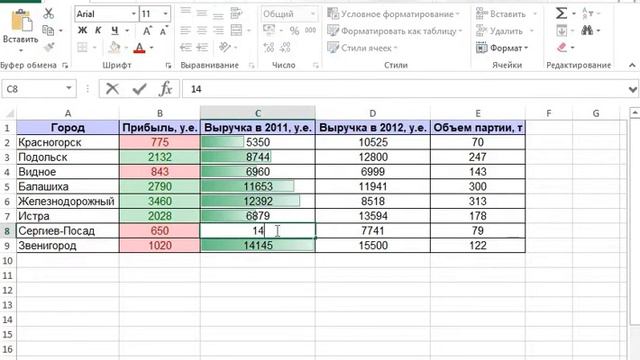
Task: Click the Cut scissors icon
Action: point(49,13)
